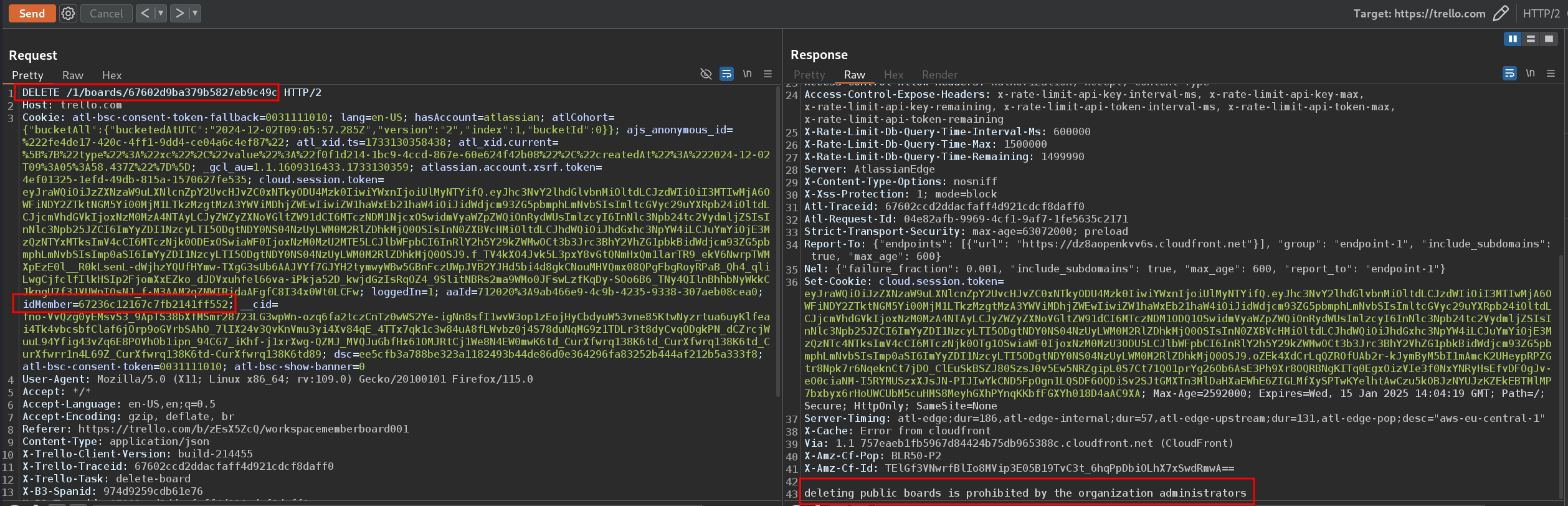1568x506 pixels.
Task: Click the X-Xss-Protection response line
Action: pos(901,194)
